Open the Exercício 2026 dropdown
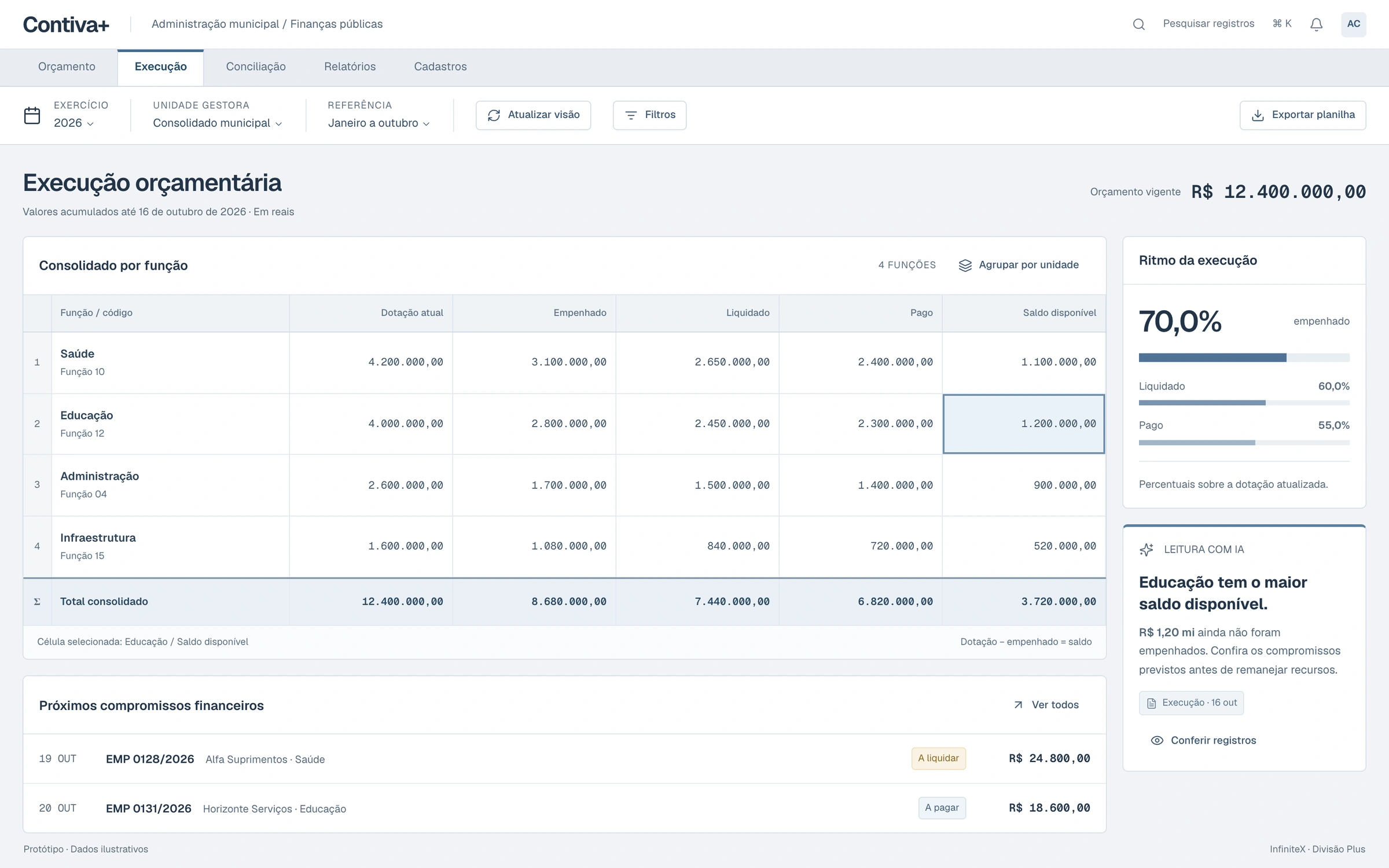This screenshot has width=1389, height=868. 74,123
